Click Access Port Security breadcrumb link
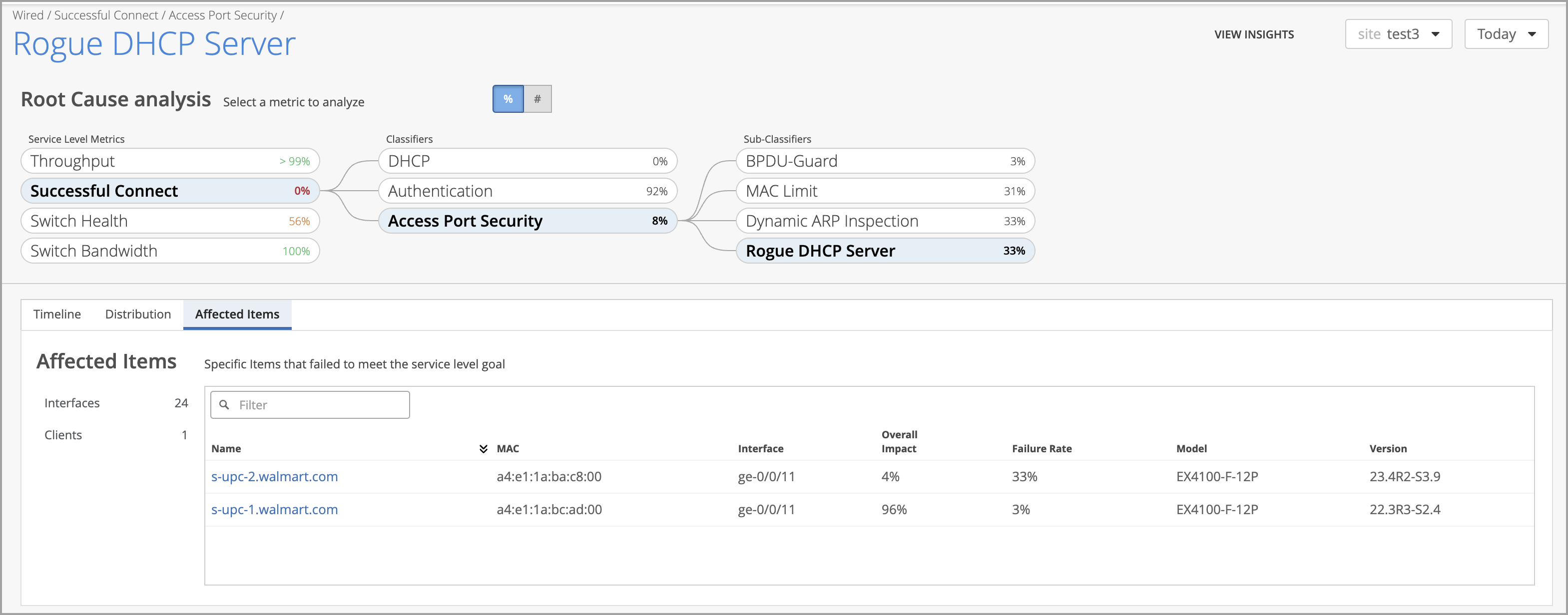Viewport: 1568px width, 615px height. coord(222,15)
